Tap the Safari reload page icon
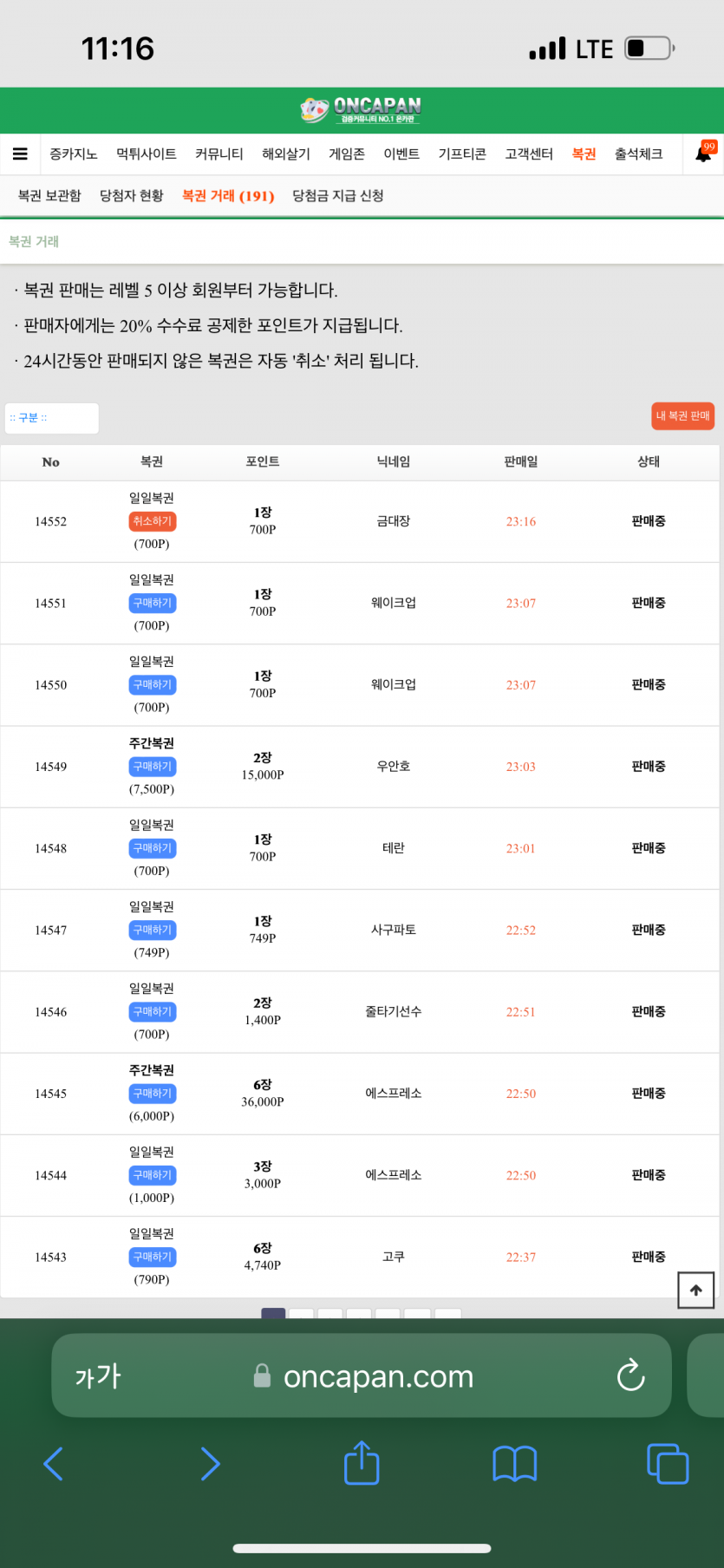 click(x=630, y=1375)
